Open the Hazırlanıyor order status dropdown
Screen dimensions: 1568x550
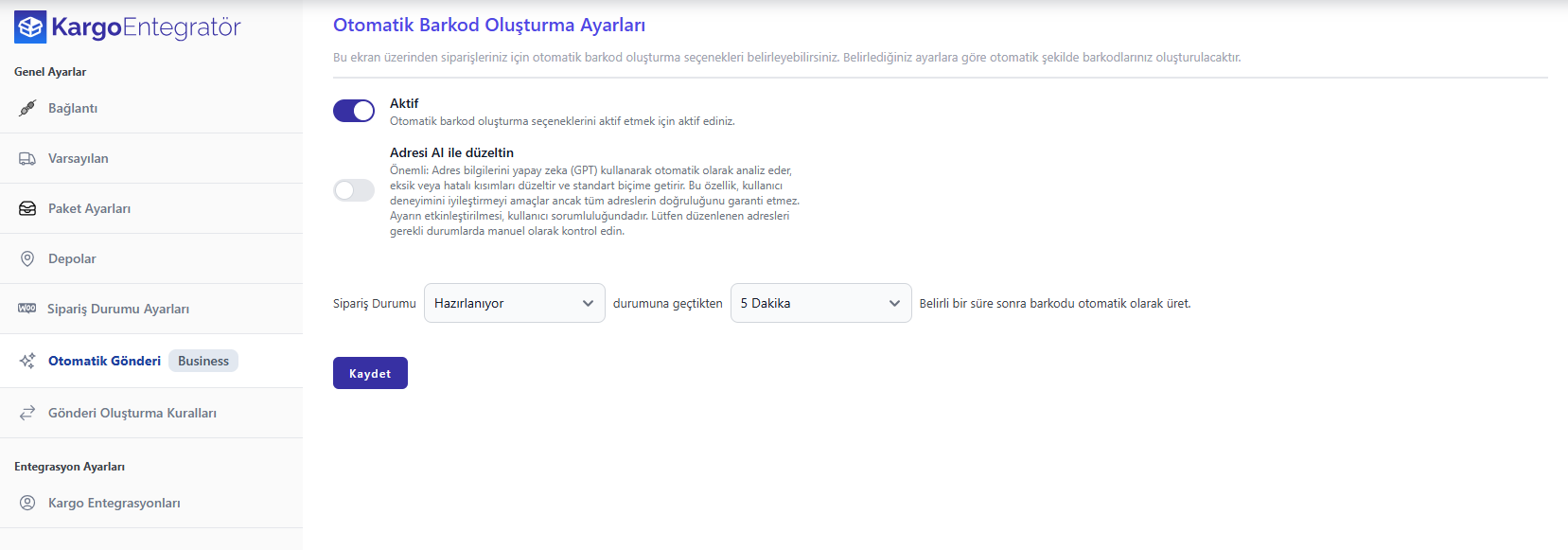pyautogui.click(x=514, y=303)
